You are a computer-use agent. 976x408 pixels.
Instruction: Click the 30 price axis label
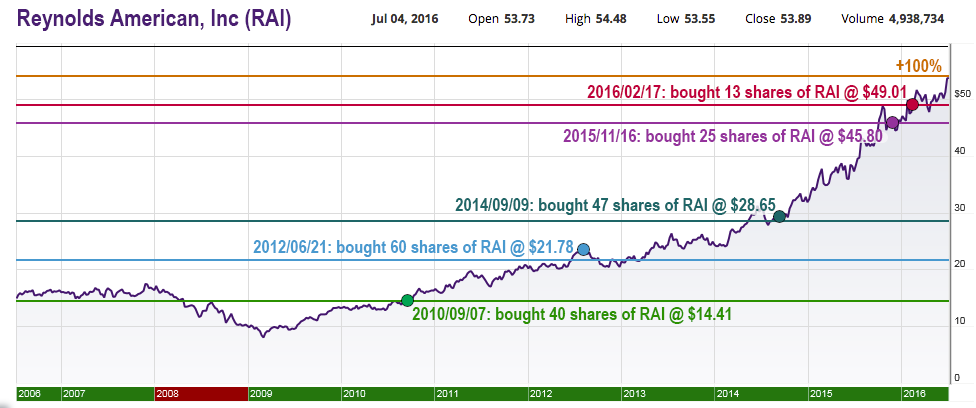click(x=959, y=207)
